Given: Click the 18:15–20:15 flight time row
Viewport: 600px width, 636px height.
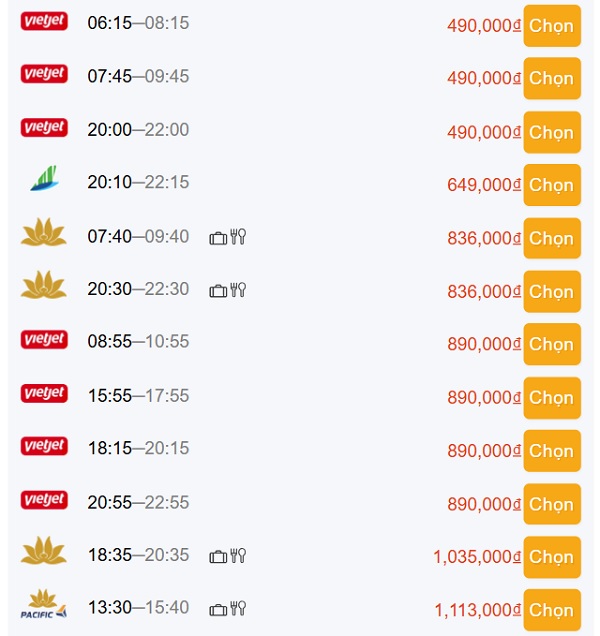Looking at the screenshot, I should pos(138,449).
